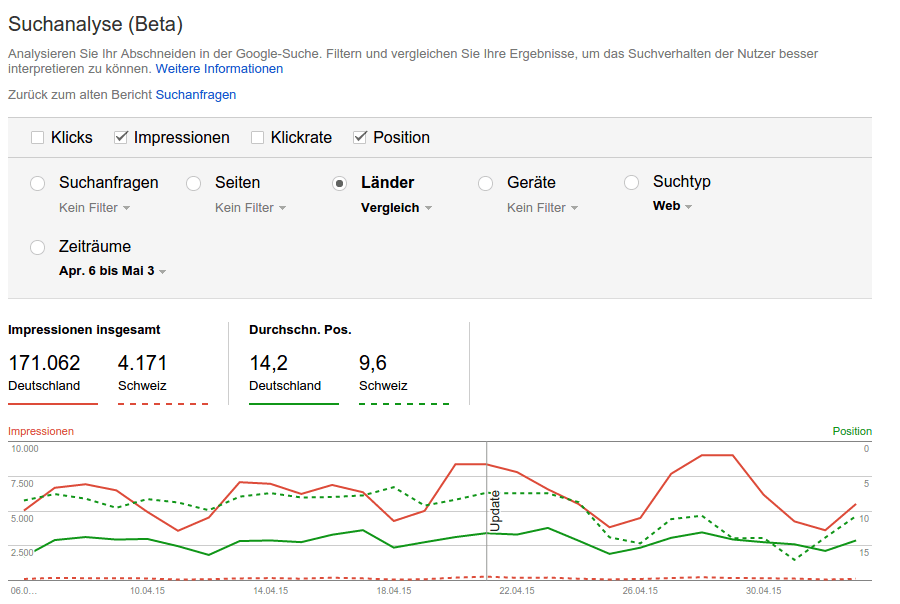The image size is (900, 604).
Task: Go back via the Suchanfragen link
Action: coord(196,94)
